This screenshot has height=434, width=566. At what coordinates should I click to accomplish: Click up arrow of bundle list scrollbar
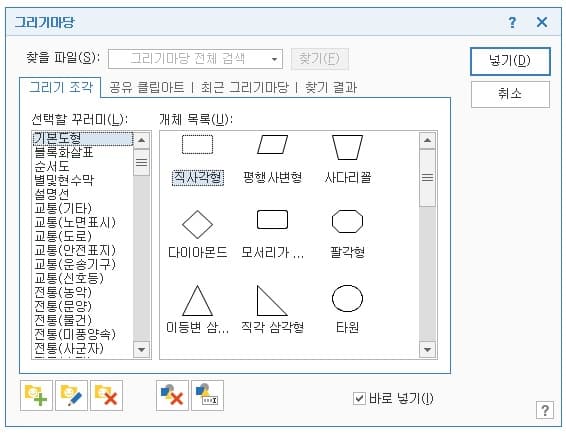pos(142,140)
